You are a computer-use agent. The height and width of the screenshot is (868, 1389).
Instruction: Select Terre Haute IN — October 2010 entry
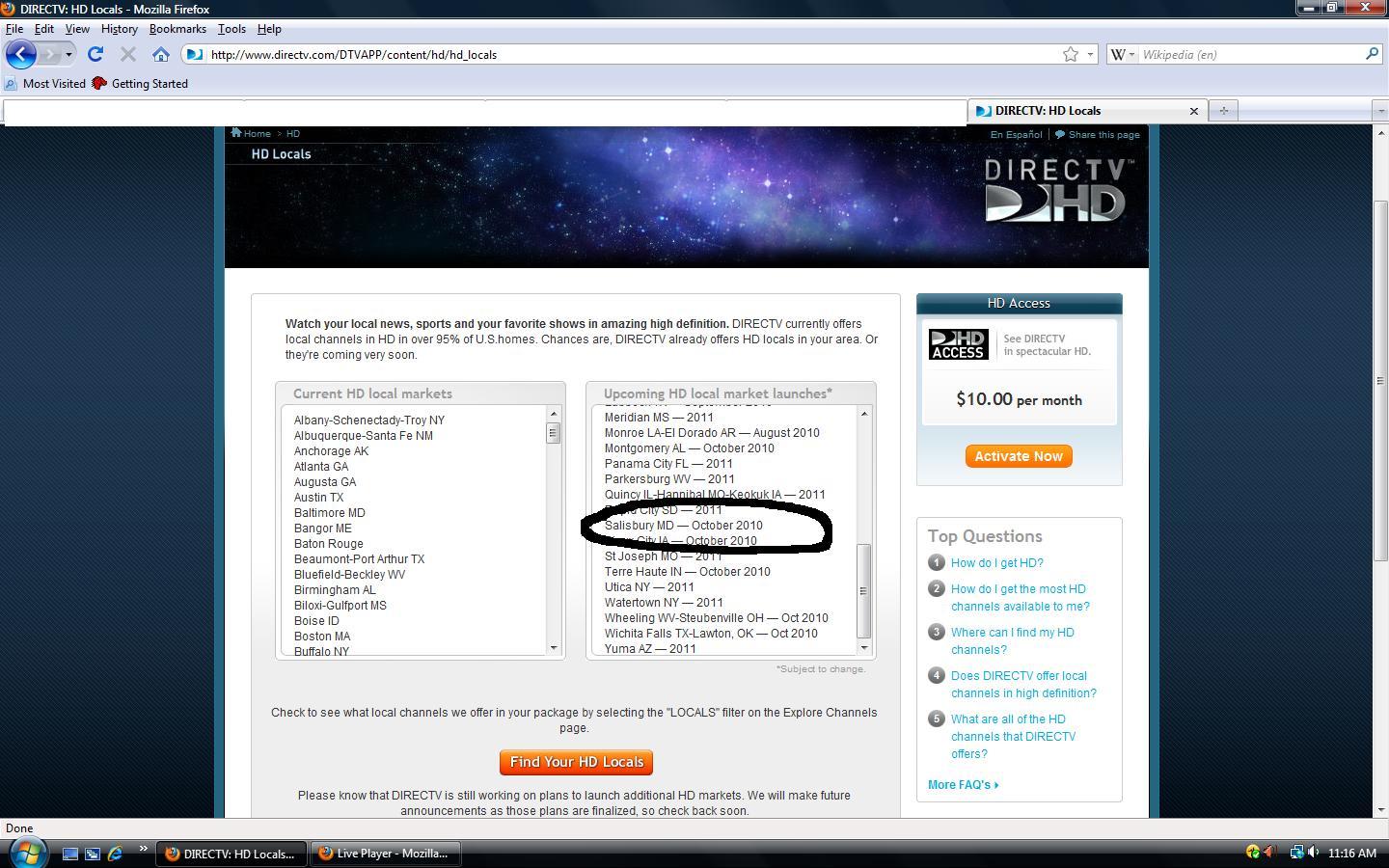[688, 572]
